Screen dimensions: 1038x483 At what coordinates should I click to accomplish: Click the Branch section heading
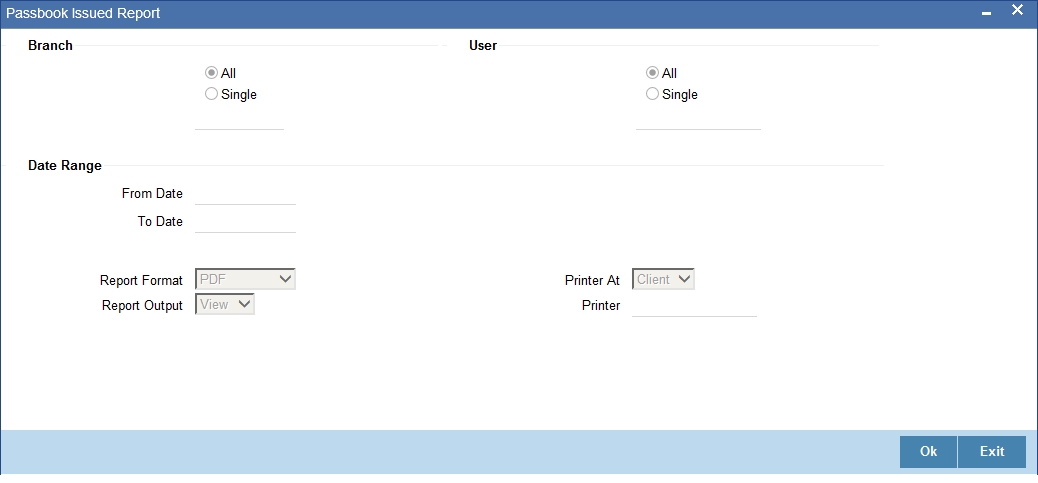point(50,46)
